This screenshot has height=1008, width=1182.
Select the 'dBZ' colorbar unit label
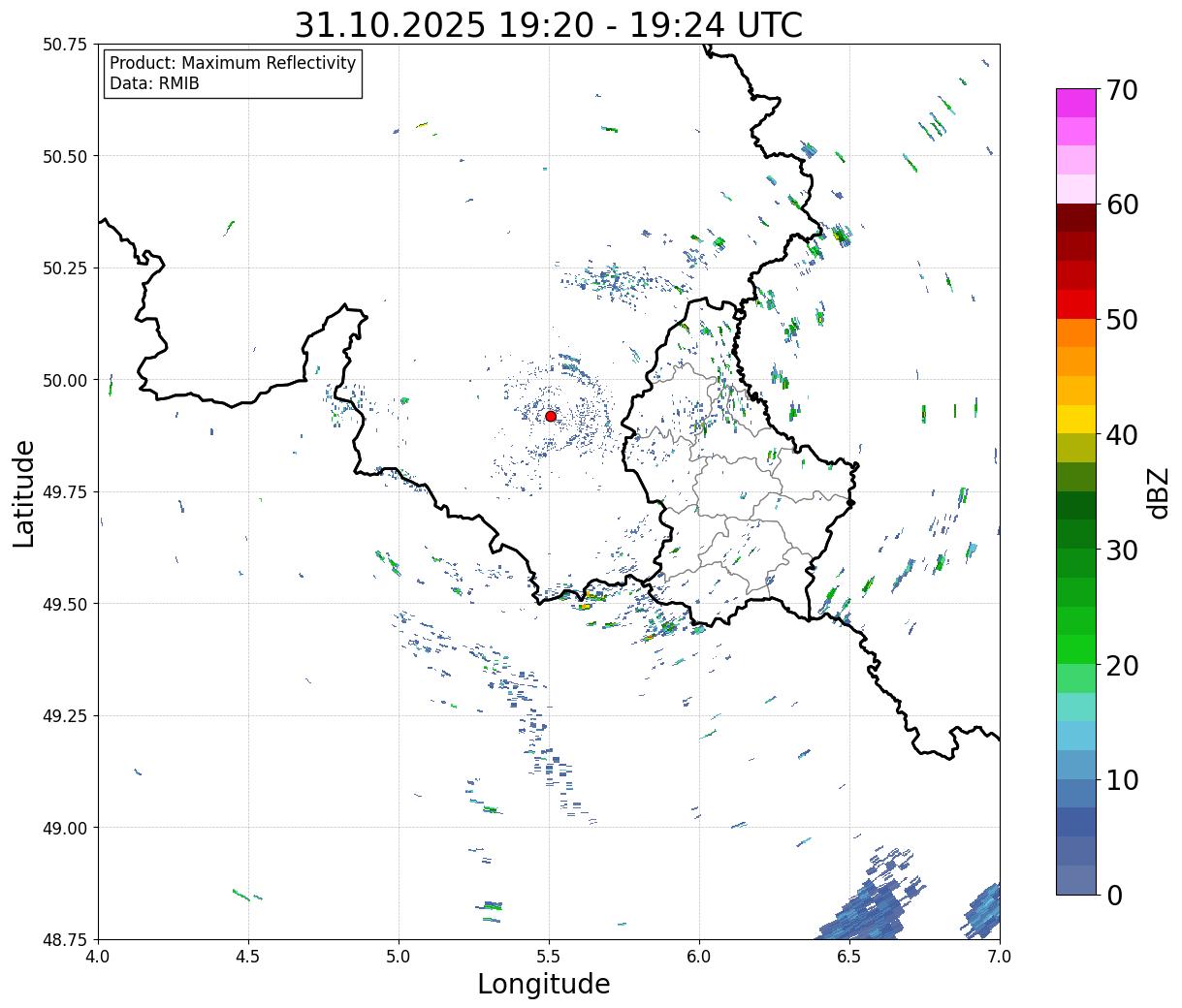pos(1158,492)
